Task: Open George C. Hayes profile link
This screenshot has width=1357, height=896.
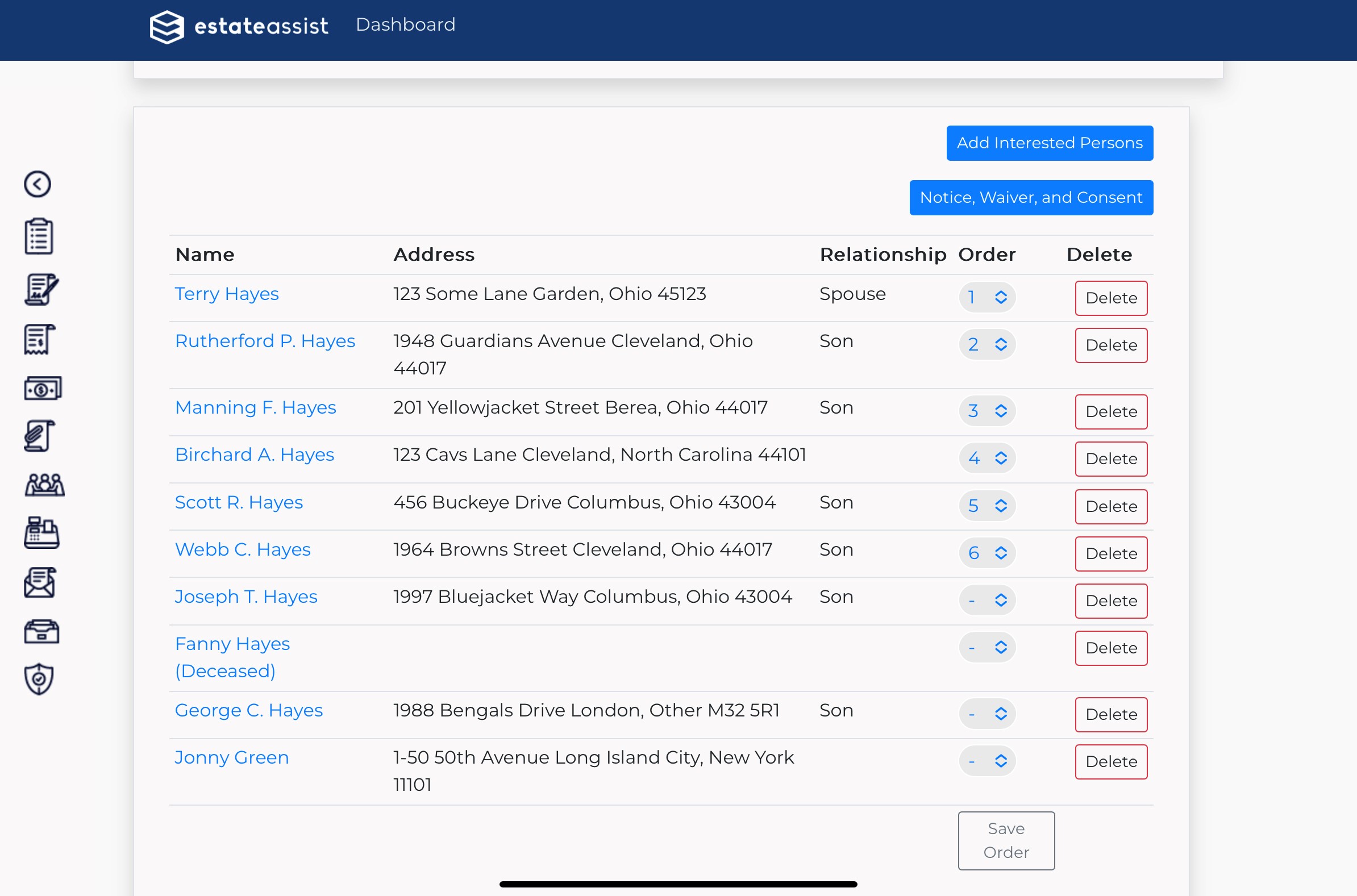Action: pos(248,710)
